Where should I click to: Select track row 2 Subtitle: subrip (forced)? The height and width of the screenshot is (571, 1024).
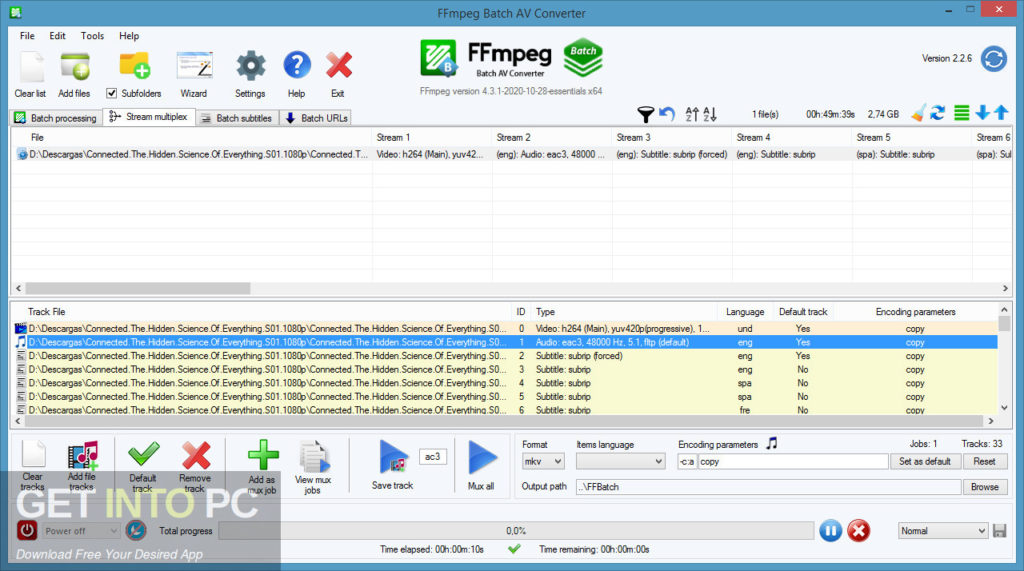(505, 356)
